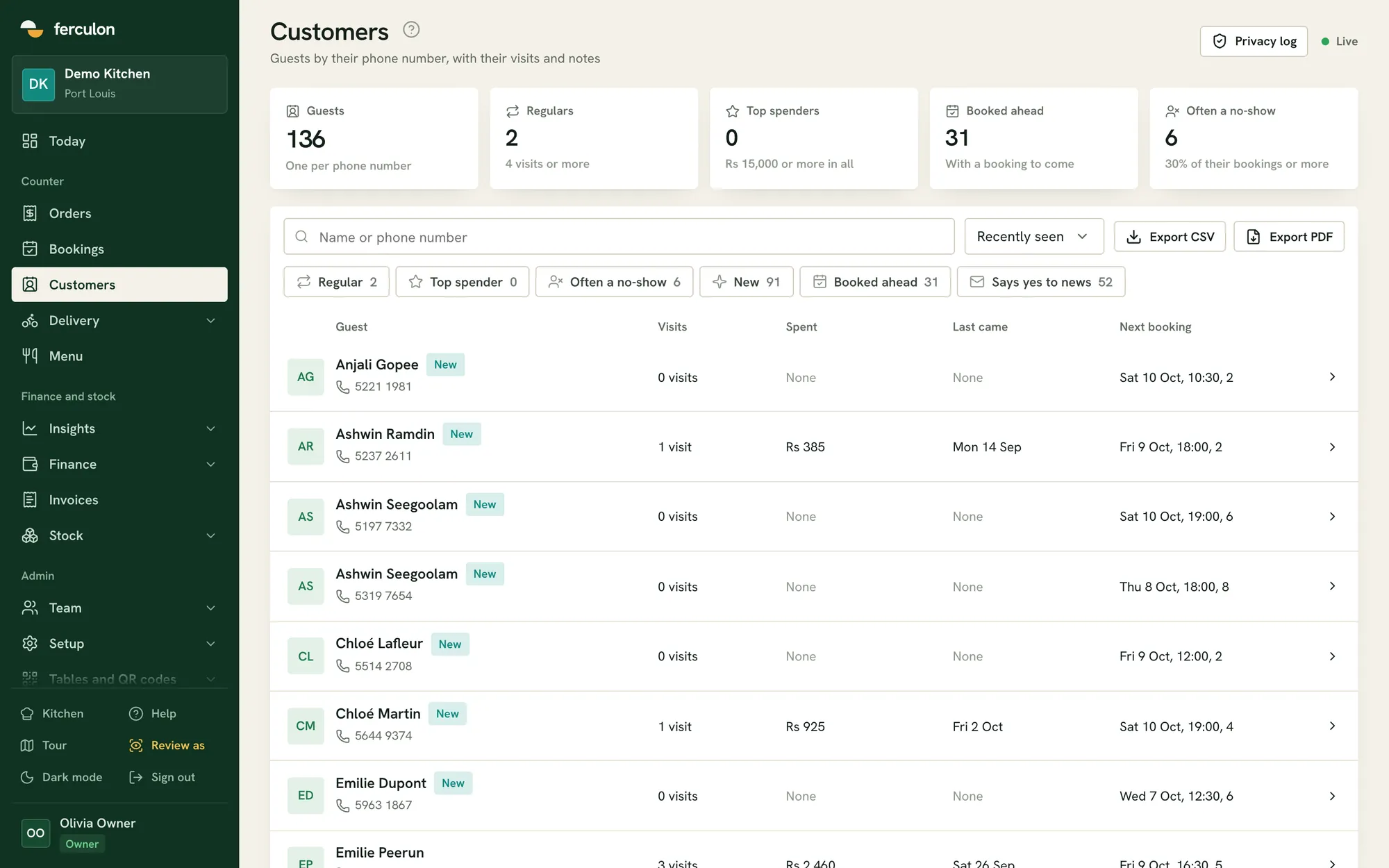The width and height of the screenshot is (1389, 868).
Task: Click the Review as option
Action: [x=167, y=746]
